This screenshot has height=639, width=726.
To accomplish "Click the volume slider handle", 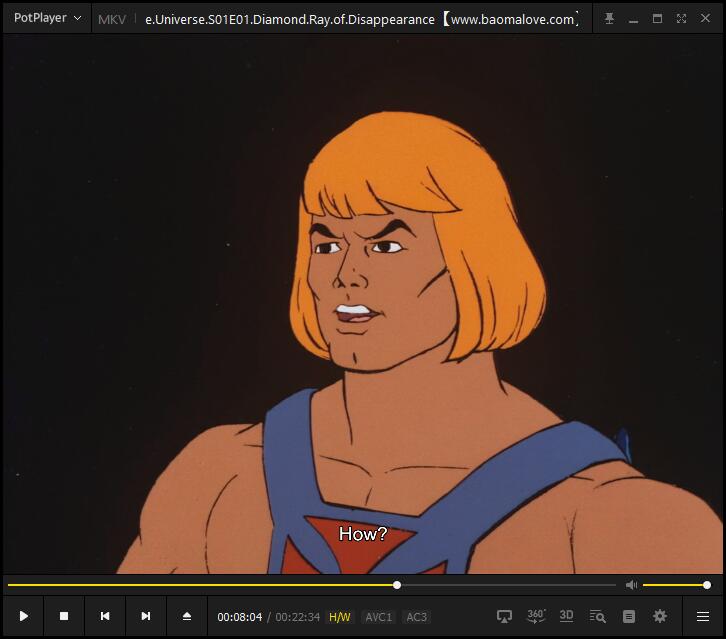I will click(707, 585).
